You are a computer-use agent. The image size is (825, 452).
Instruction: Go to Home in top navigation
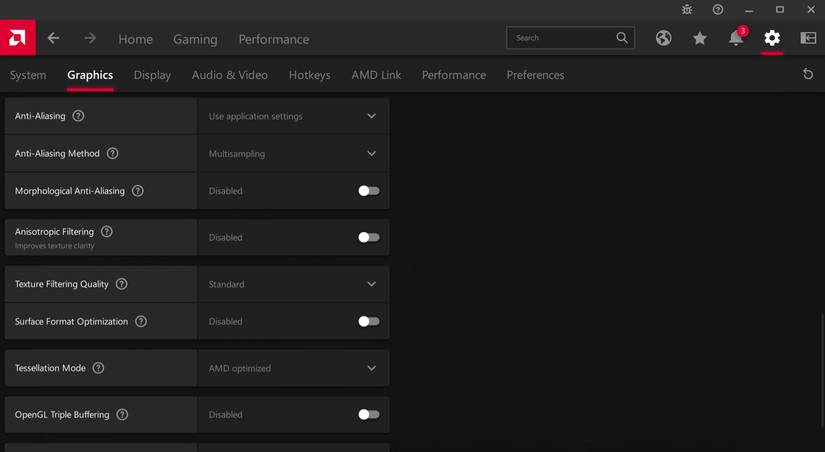[x=135, y=39]
